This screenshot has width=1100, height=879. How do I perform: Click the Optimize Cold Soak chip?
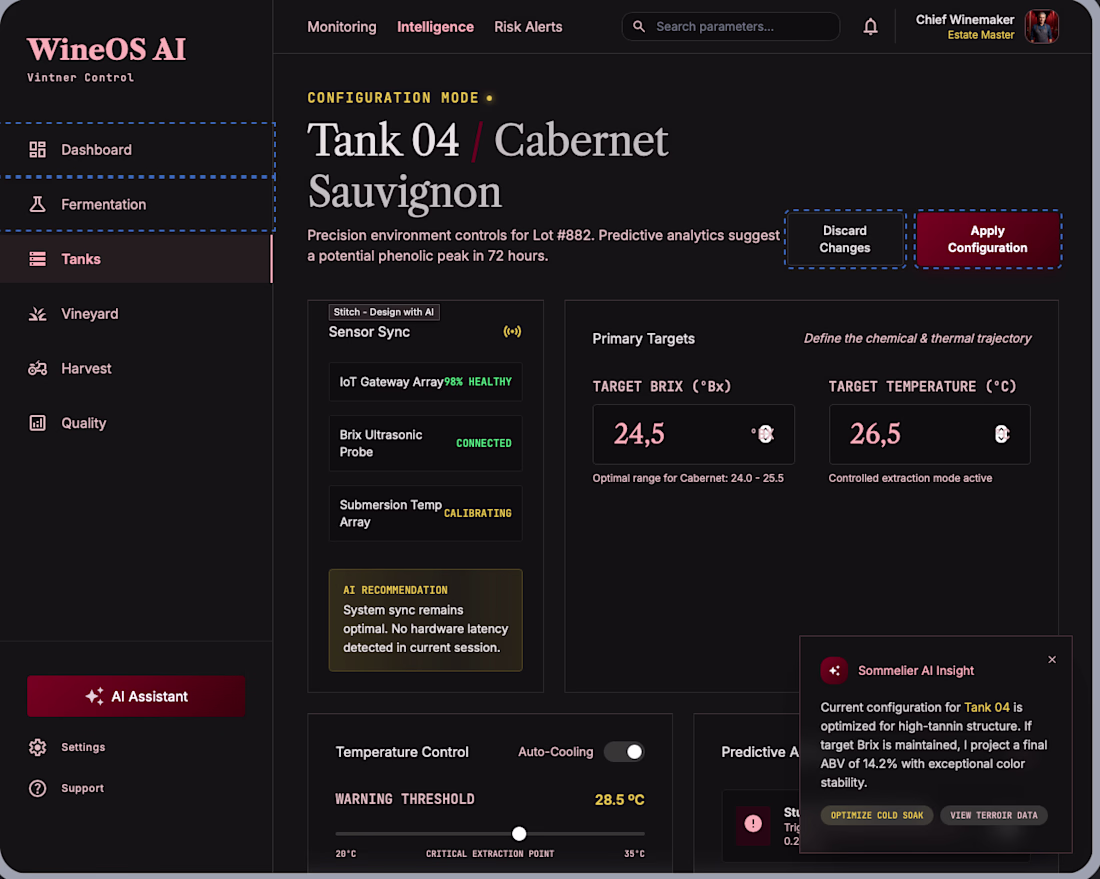point(877,815)
